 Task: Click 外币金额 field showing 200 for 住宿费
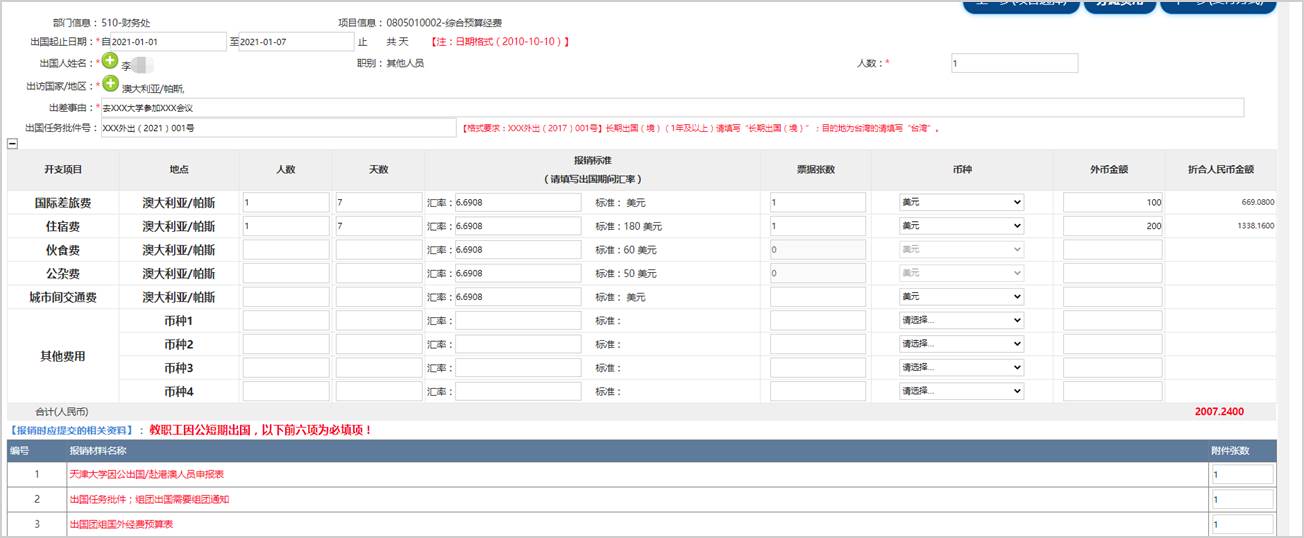[x=1113, y=226]
